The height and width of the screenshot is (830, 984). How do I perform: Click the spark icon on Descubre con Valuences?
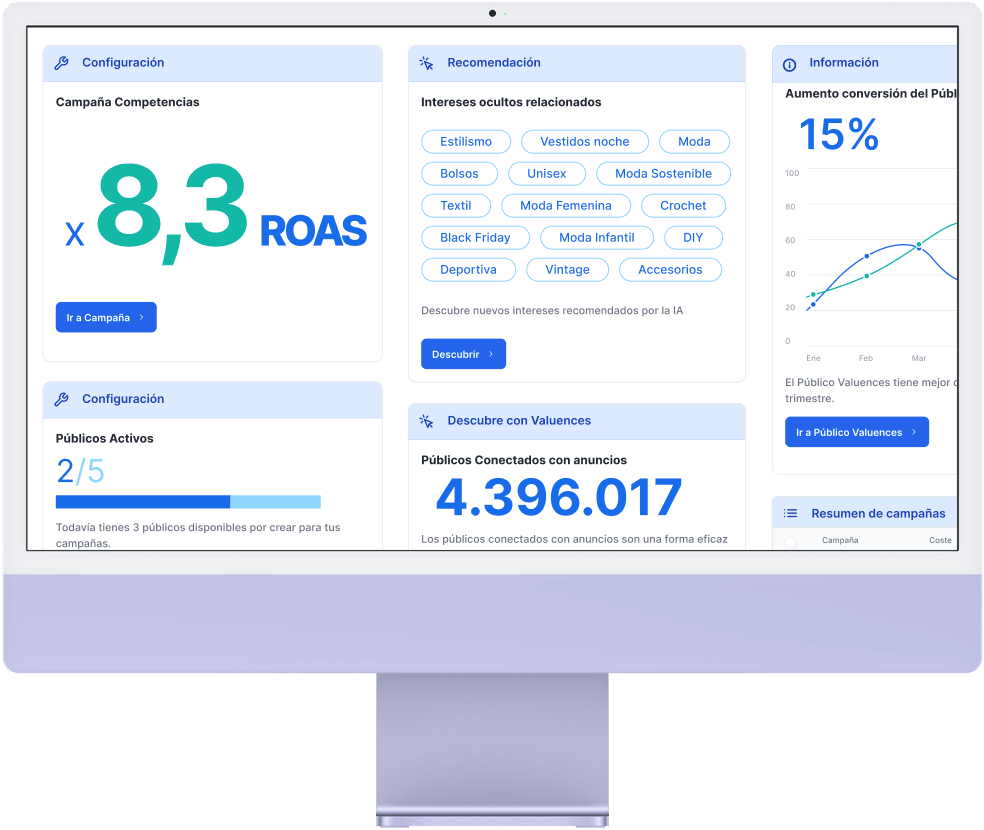tap(425, 421)
